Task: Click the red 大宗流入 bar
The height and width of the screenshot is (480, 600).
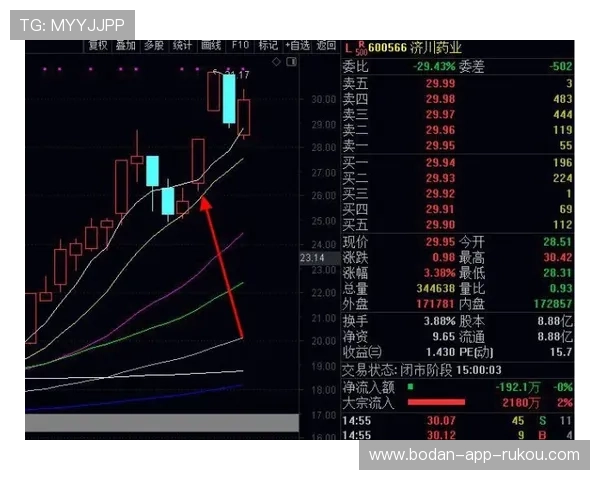Action: click(436, 402)
